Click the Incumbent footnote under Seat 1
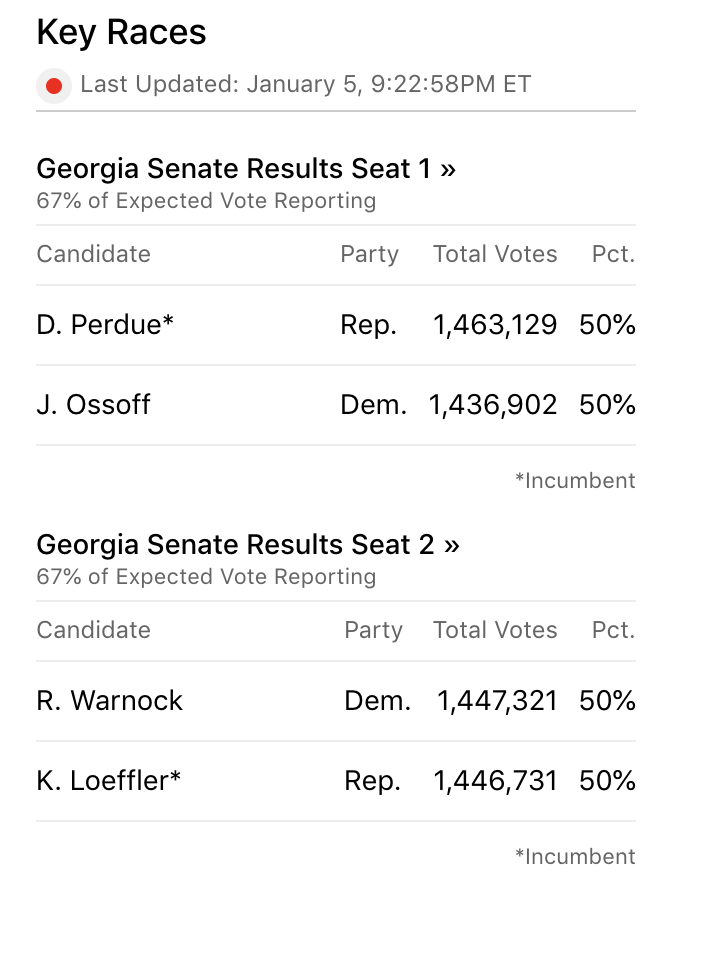The image size is (728, 960). (575, 481)
